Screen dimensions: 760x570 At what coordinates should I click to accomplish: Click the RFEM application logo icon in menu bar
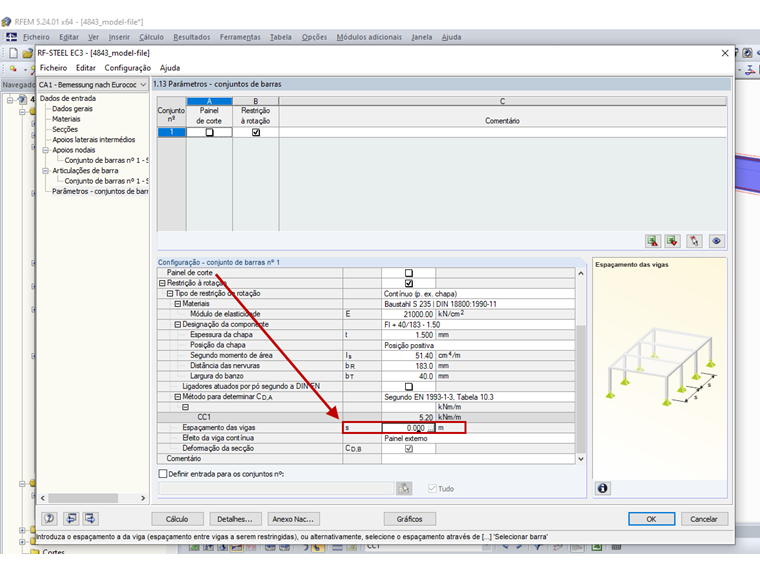point(11,37)
